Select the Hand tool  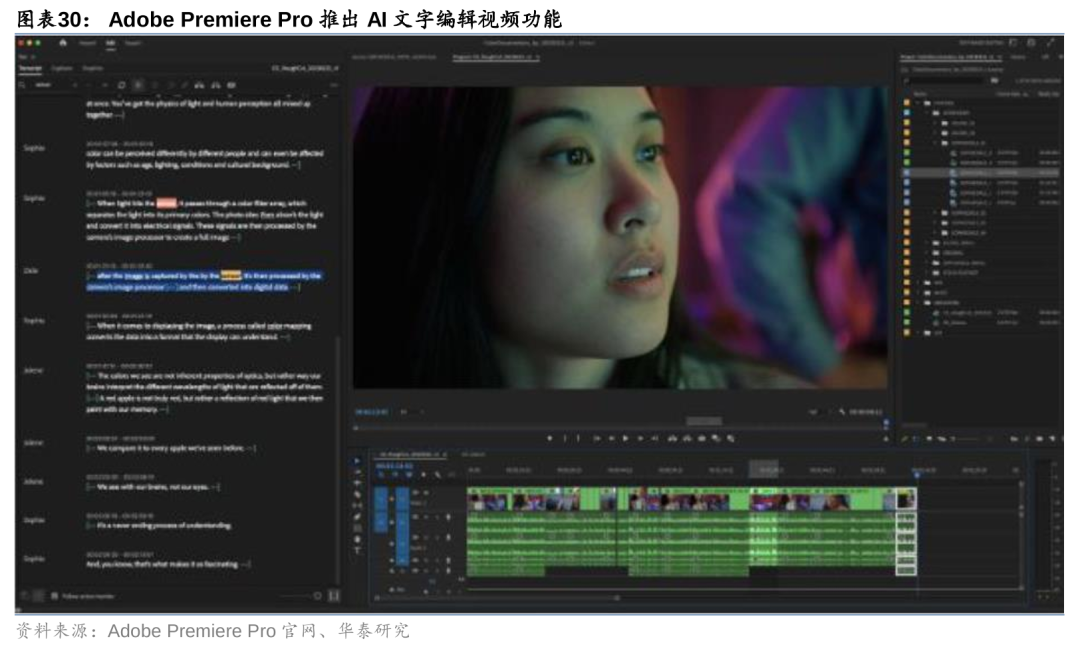pyautogui.click(x=357, y=539)
